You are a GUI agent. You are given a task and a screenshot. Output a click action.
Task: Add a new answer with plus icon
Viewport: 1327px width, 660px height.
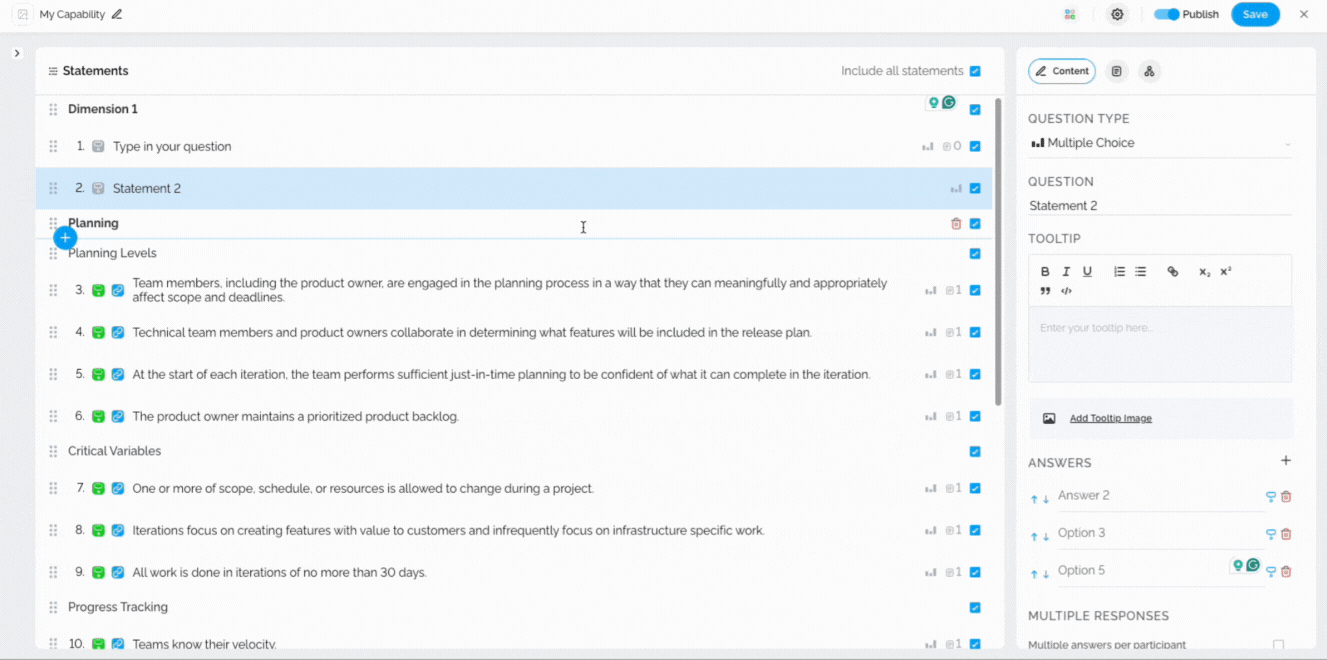point(1286,461)
